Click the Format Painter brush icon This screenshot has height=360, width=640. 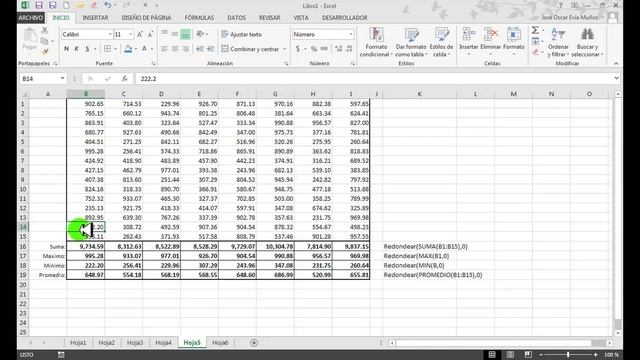pos(45,51)
